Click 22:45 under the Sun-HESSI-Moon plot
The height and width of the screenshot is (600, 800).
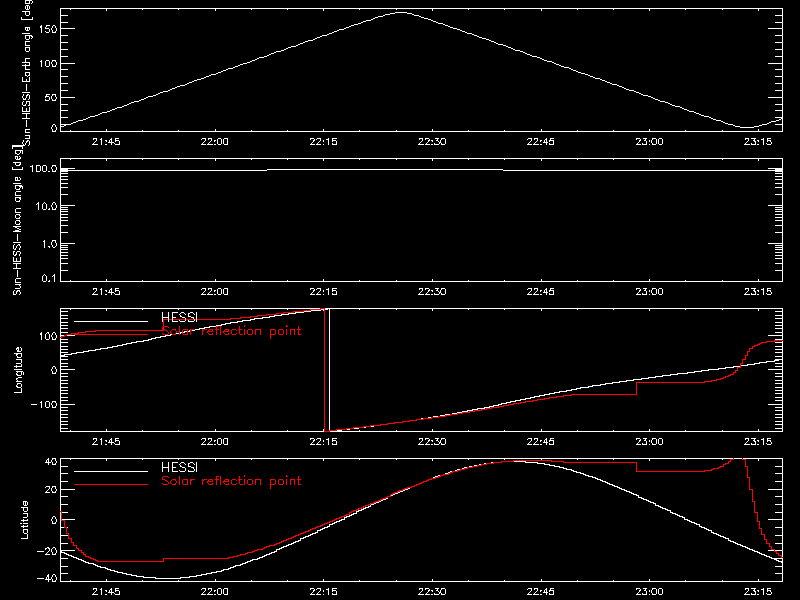point(540,292)
